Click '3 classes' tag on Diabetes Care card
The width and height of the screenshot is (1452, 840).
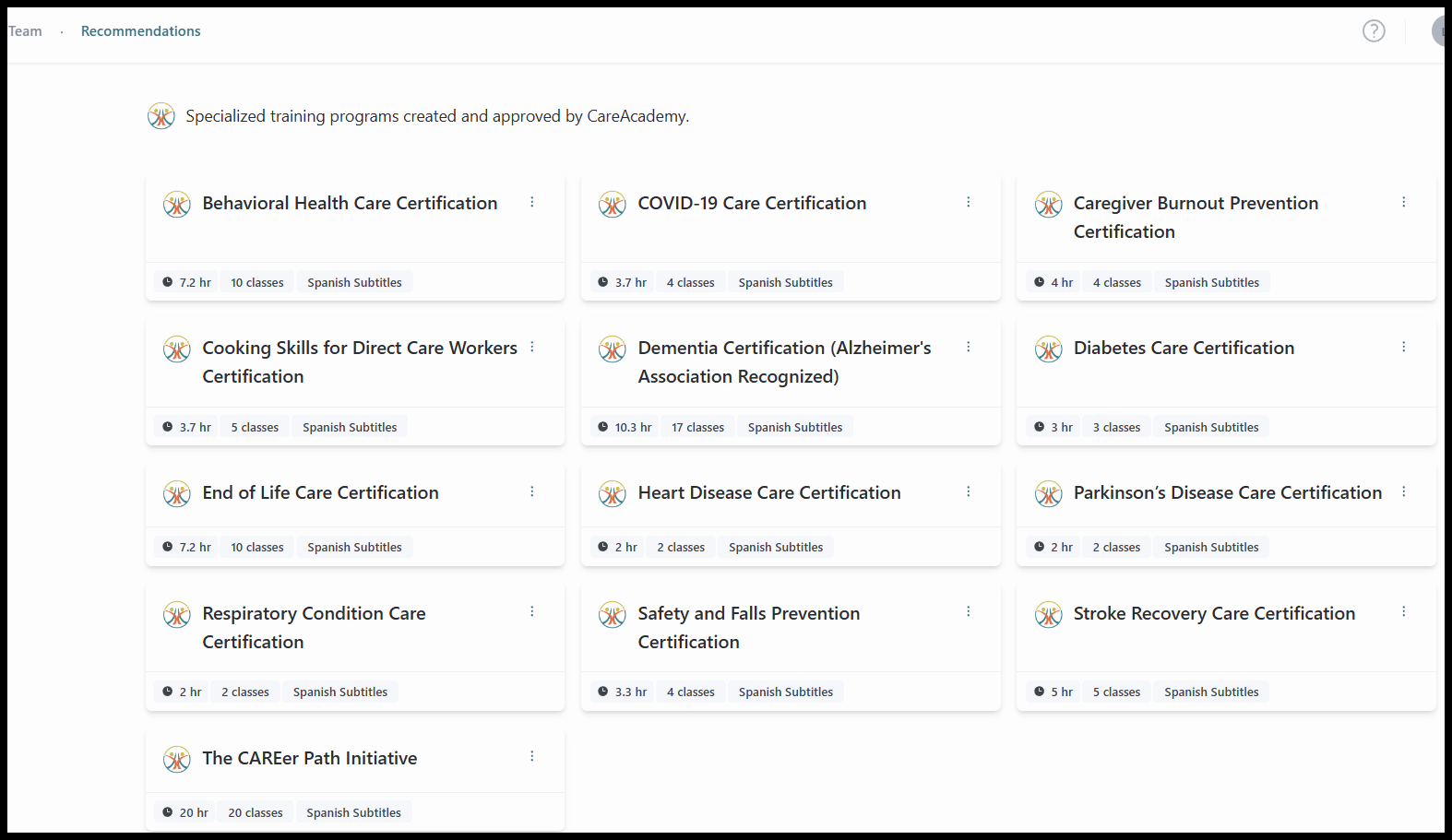[1116, 427]
